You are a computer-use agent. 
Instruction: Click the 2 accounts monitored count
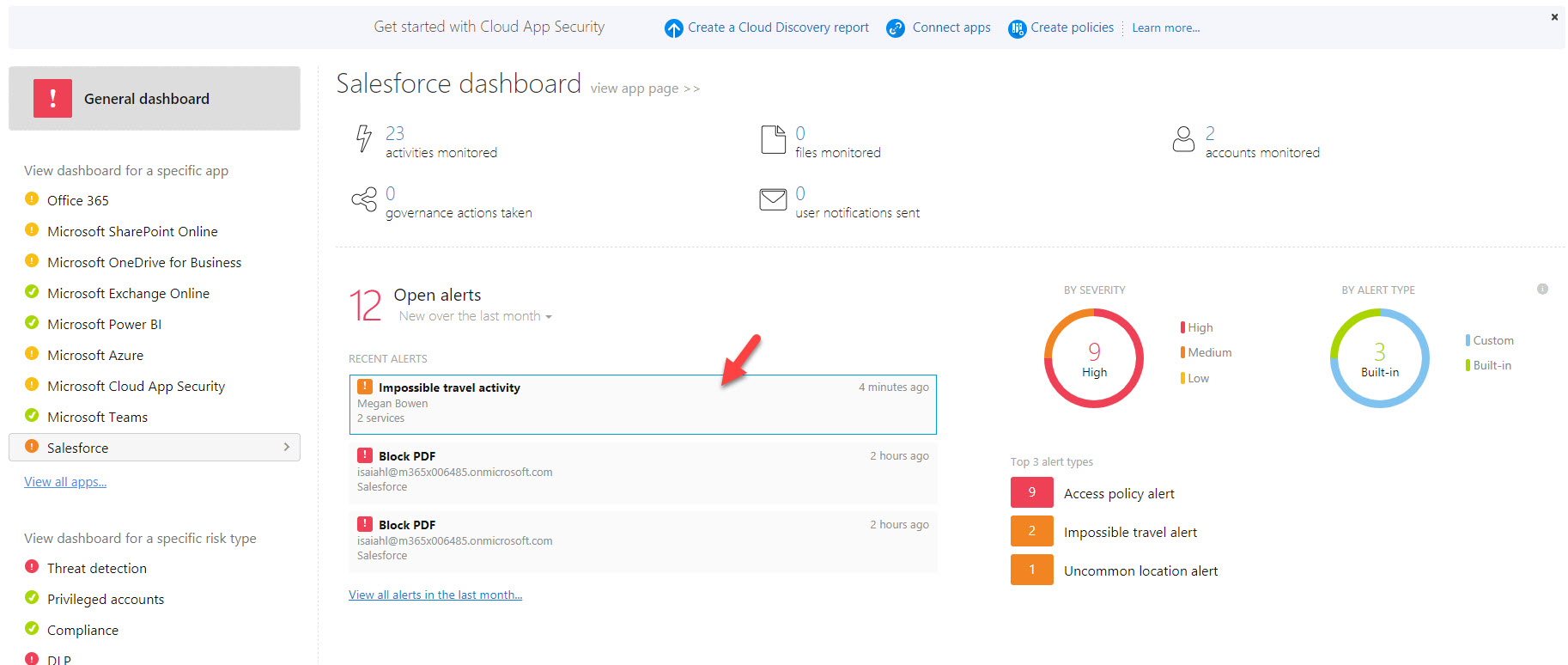[1210, 133]
